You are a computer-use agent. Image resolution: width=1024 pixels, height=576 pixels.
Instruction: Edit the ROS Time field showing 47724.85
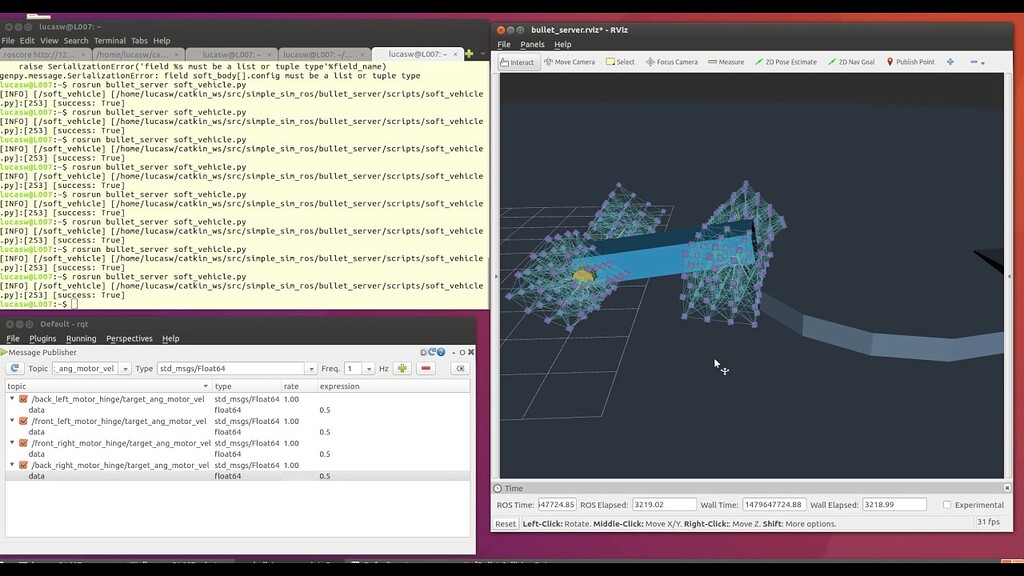click(557, 505)
